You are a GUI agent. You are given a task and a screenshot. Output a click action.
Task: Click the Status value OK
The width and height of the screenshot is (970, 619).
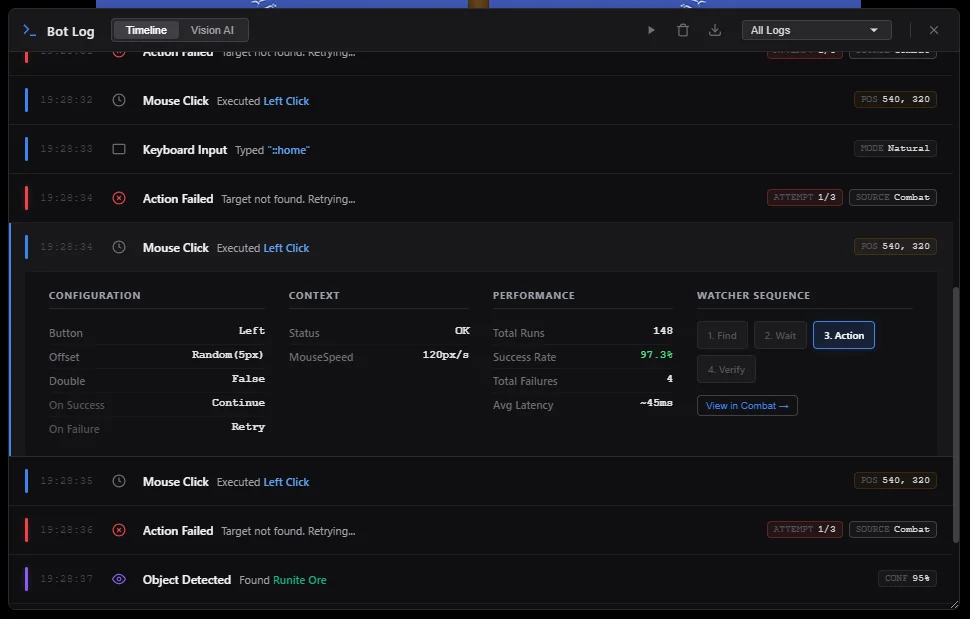462,331
